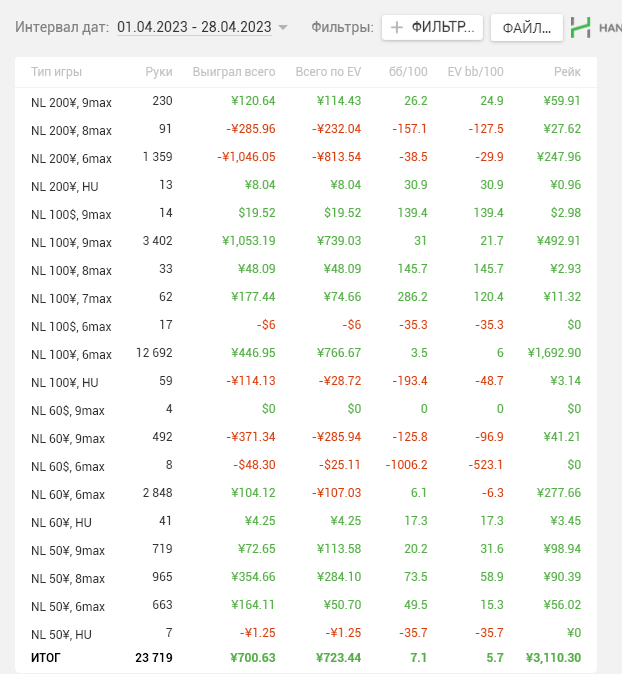Image resolution: width=622 pixels, height=674 pixels.
Task: Select the NL 60$, 6max row
Action: coord(306,465)
